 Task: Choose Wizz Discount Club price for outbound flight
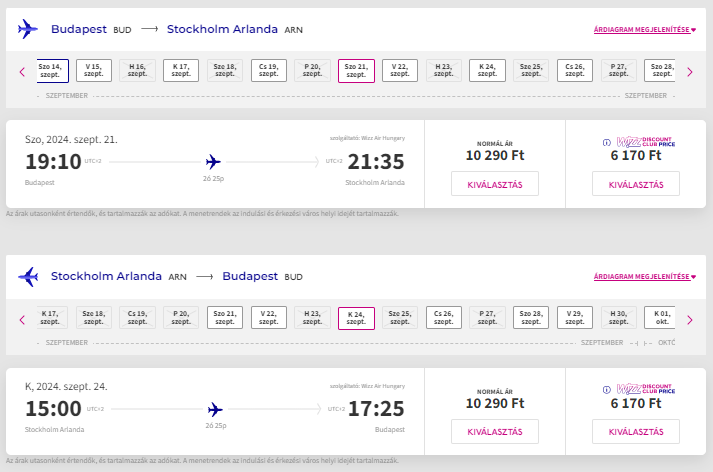pos(636,184)
